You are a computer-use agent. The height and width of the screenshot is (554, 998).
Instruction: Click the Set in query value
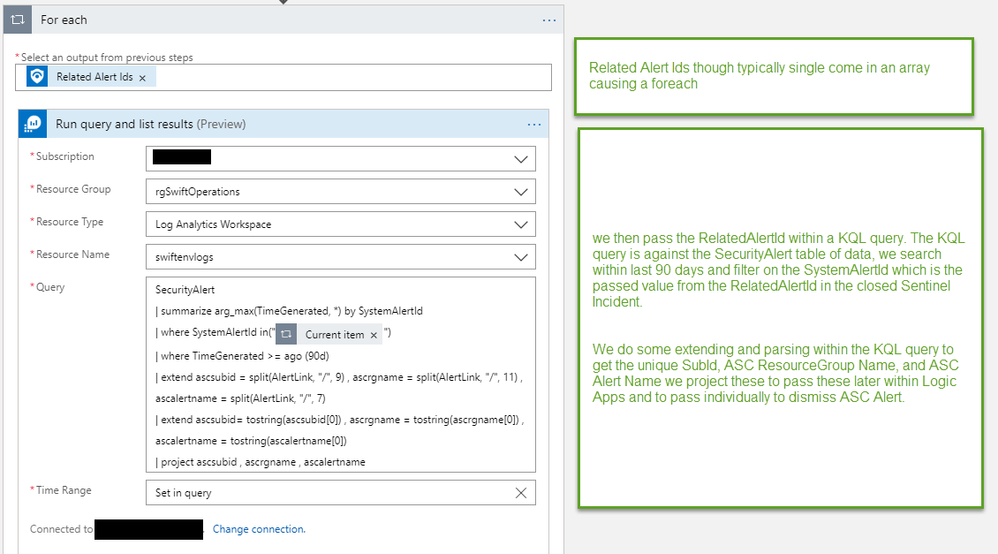pyautogui.click(x=183, y=493)
